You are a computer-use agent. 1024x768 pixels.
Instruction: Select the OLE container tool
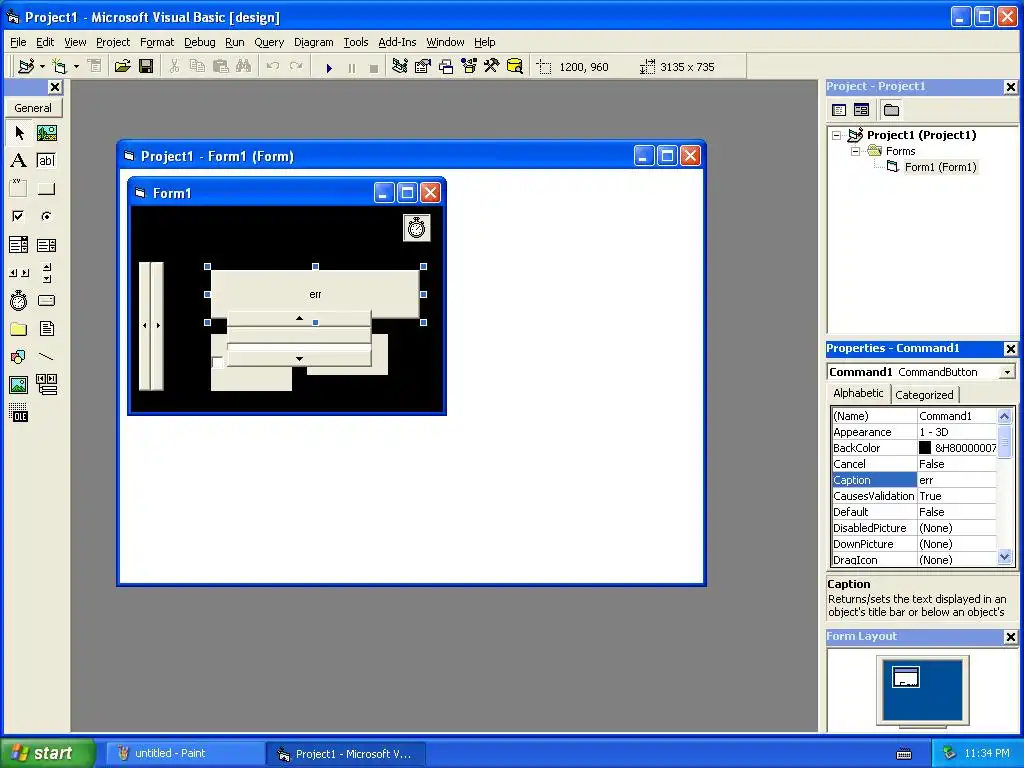click(19, 413)
